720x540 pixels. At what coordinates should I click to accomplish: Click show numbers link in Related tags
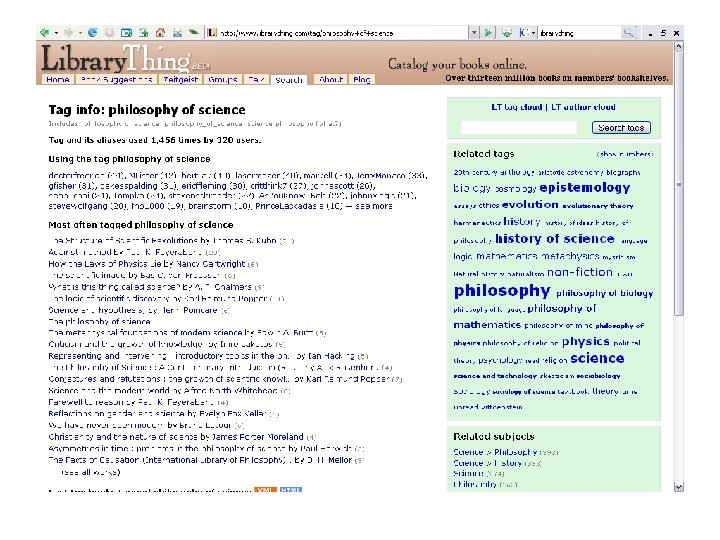point(625,154)
